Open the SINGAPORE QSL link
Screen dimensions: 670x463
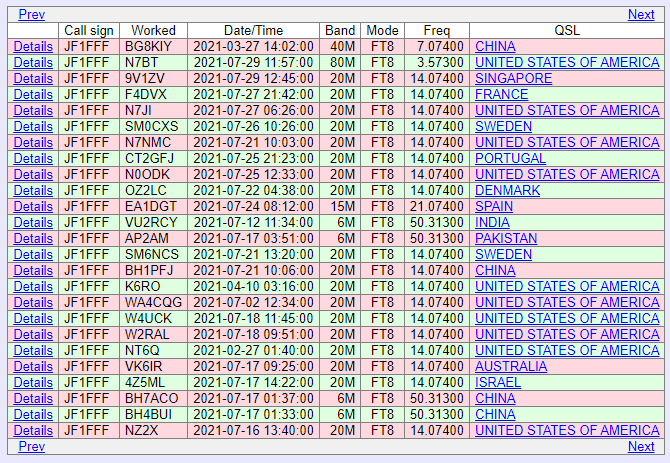pyautogui.click(x=514, y=79)
